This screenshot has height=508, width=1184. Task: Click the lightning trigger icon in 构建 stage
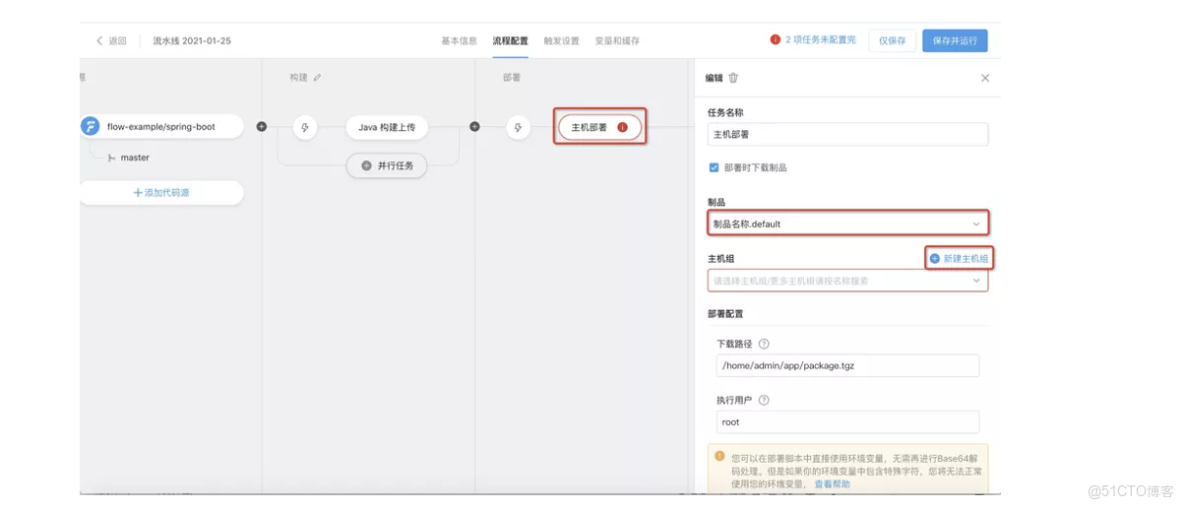click(x=305, y=128)
